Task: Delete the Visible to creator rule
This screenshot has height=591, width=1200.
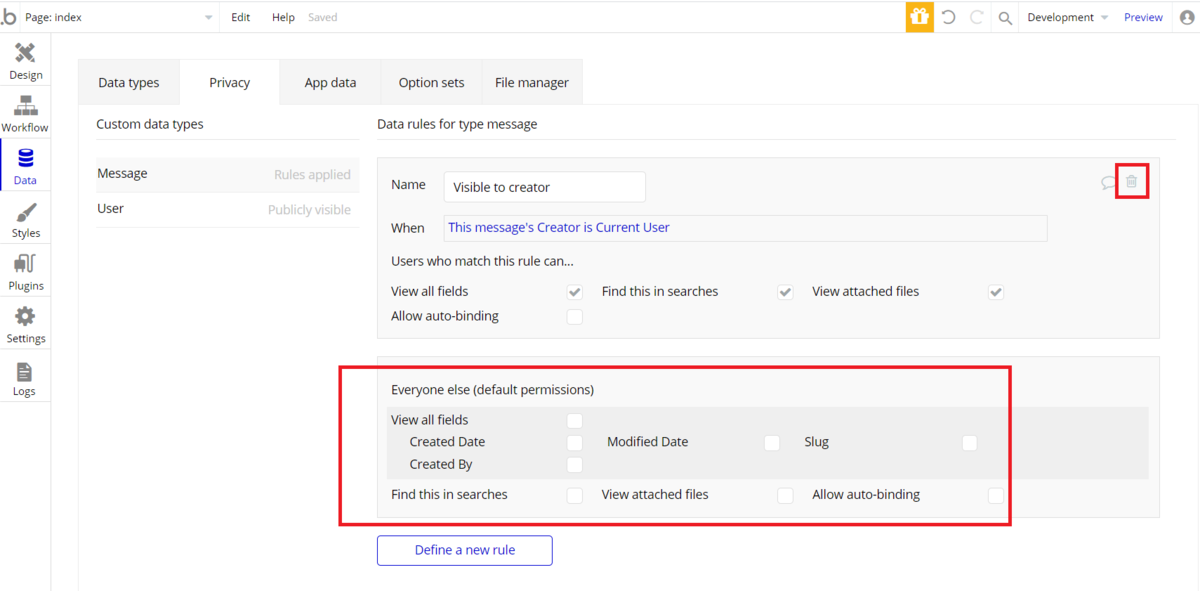Action: (x=1131, y=182)
